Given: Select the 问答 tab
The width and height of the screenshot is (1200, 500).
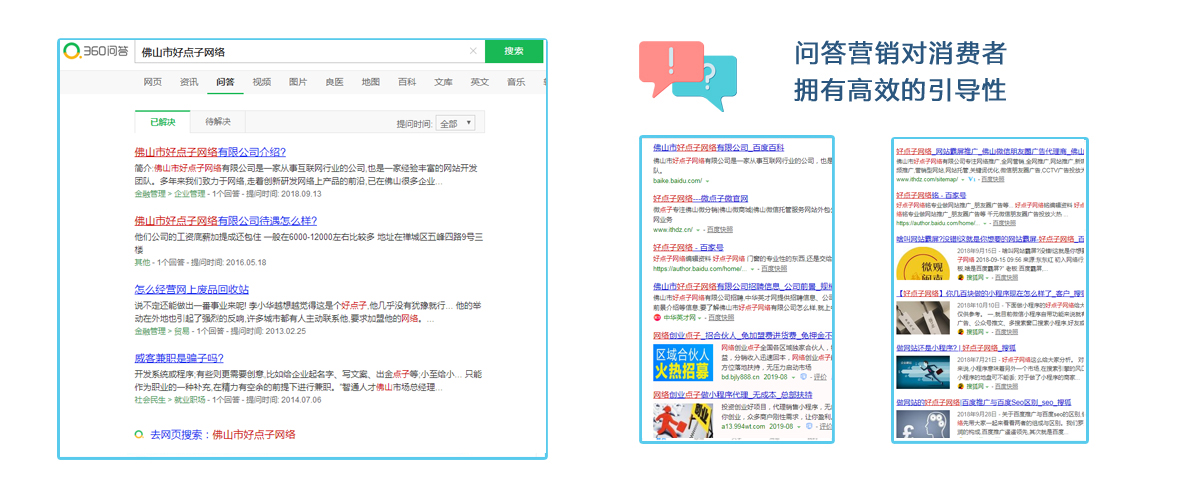Looking at the screenshot, I should pos(225,82).
